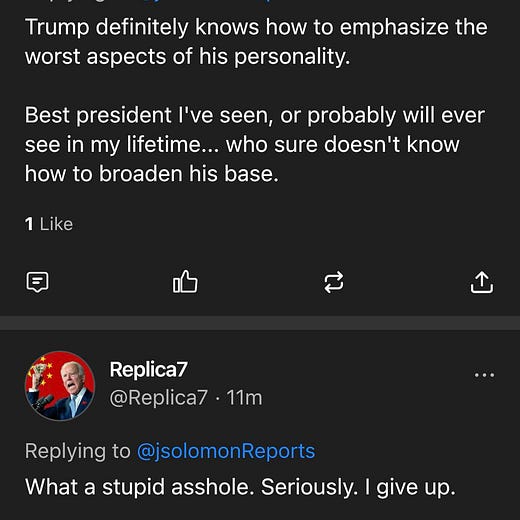Select the 'Best president I've seen' paragraph

[x=255, y=144]
